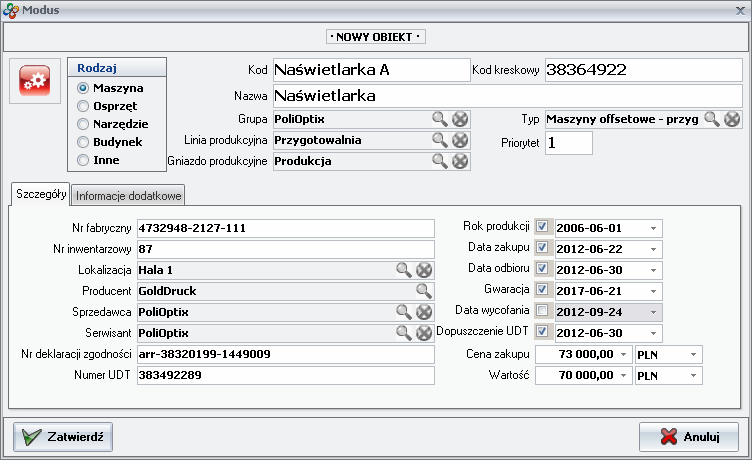Clear the Linia produkcyjna field
752x460 pixels.
[460, 140]
